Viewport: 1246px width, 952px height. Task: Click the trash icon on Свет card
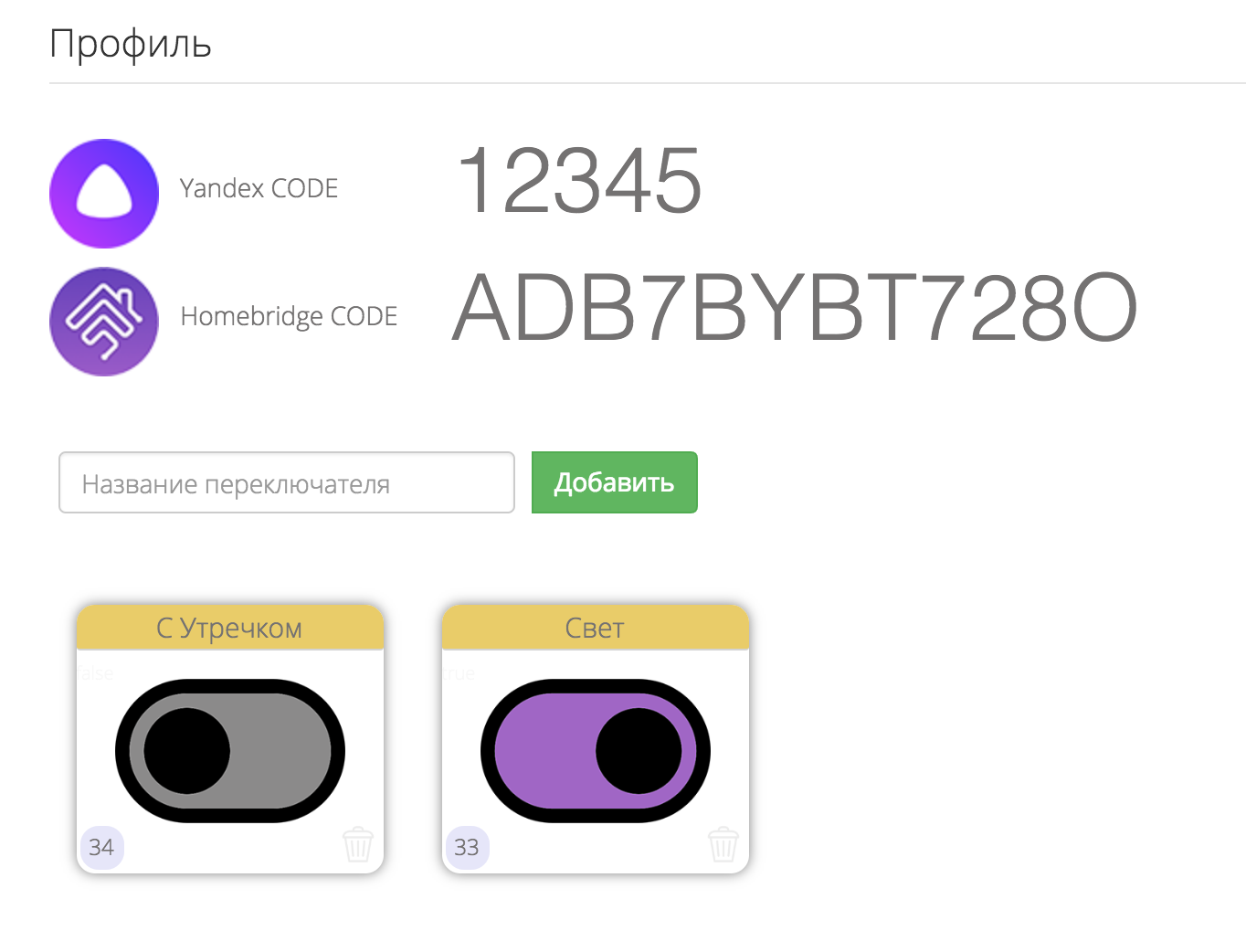click(723, 846)
